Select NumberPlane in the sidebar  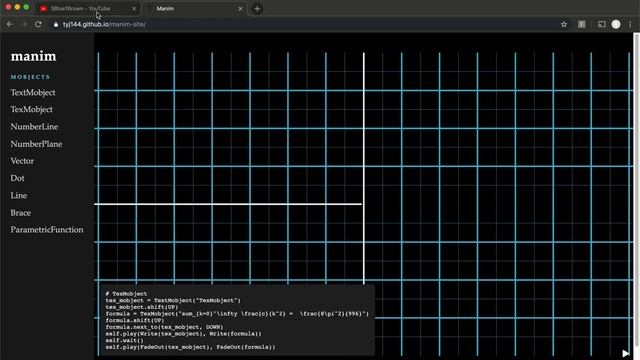click(36, 144)
